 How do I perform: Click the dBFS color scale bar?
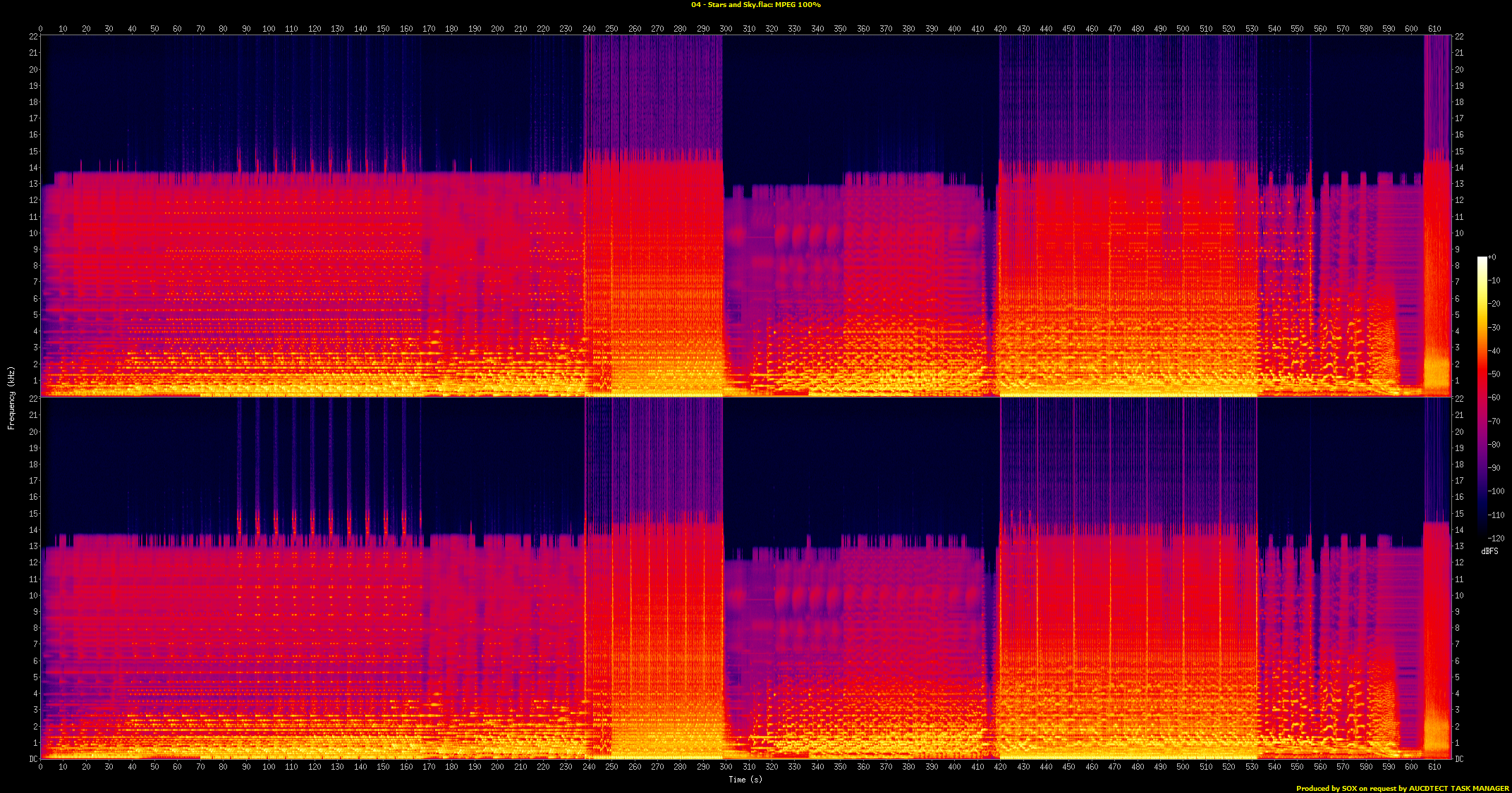(x=1482, y=398)
